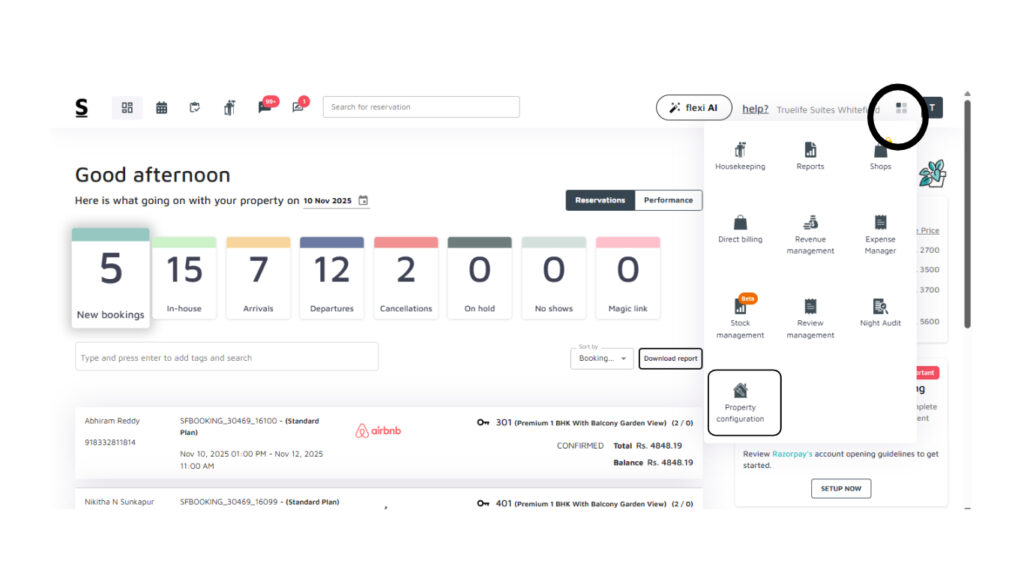Switch to Performance view

668,200
